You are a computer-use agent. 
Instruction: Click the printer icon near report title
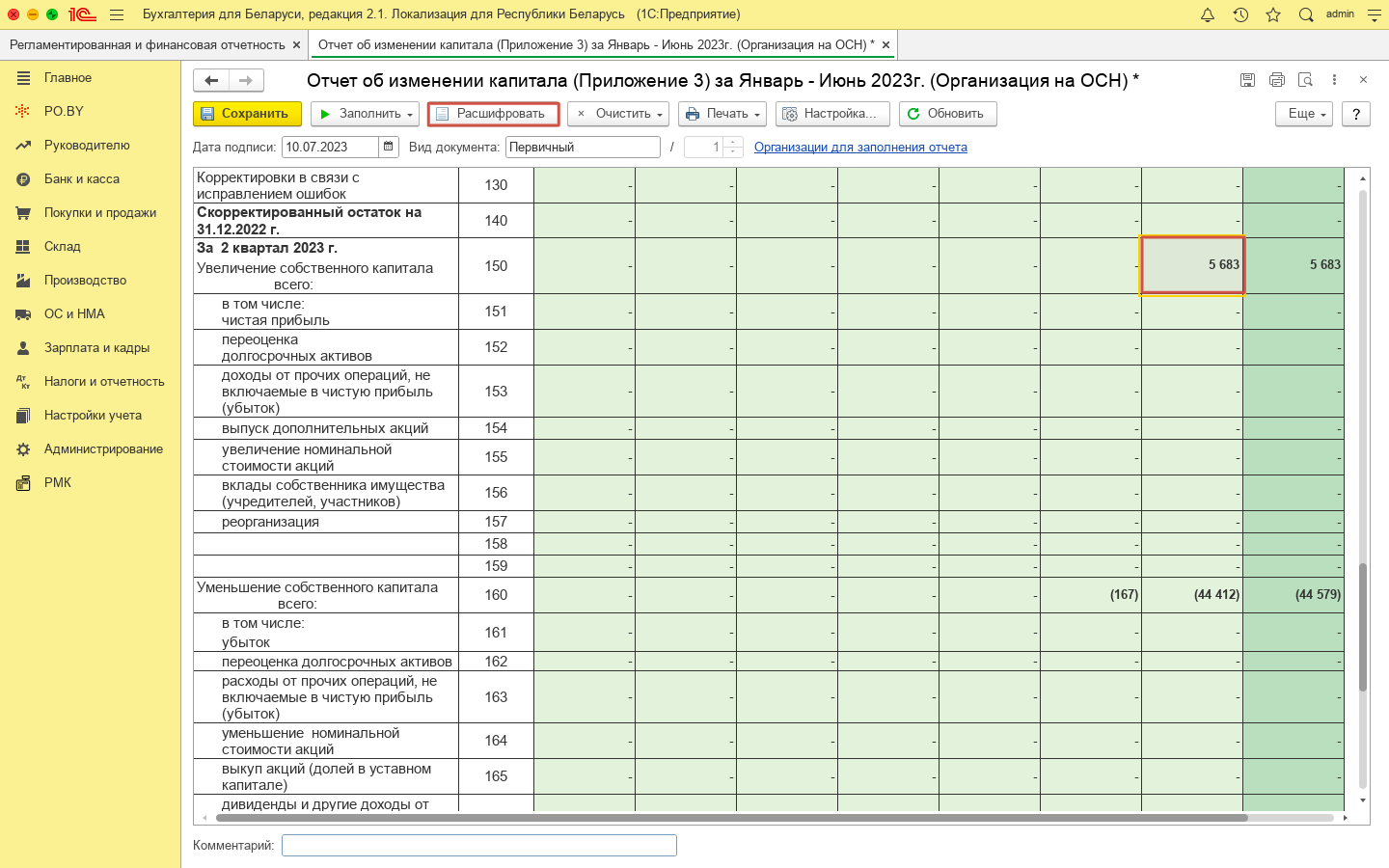[x=1277, y=80]
